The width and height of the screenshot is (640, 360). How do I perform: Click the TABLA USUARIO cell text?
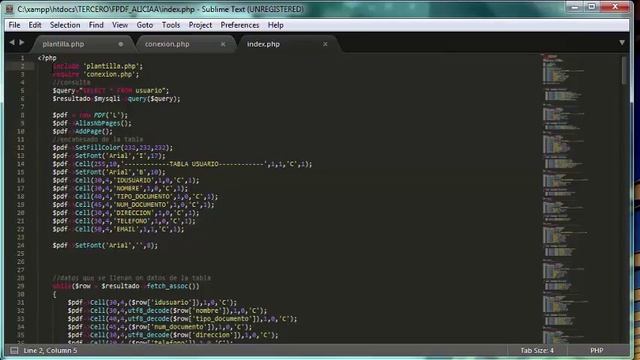(194, 164)
